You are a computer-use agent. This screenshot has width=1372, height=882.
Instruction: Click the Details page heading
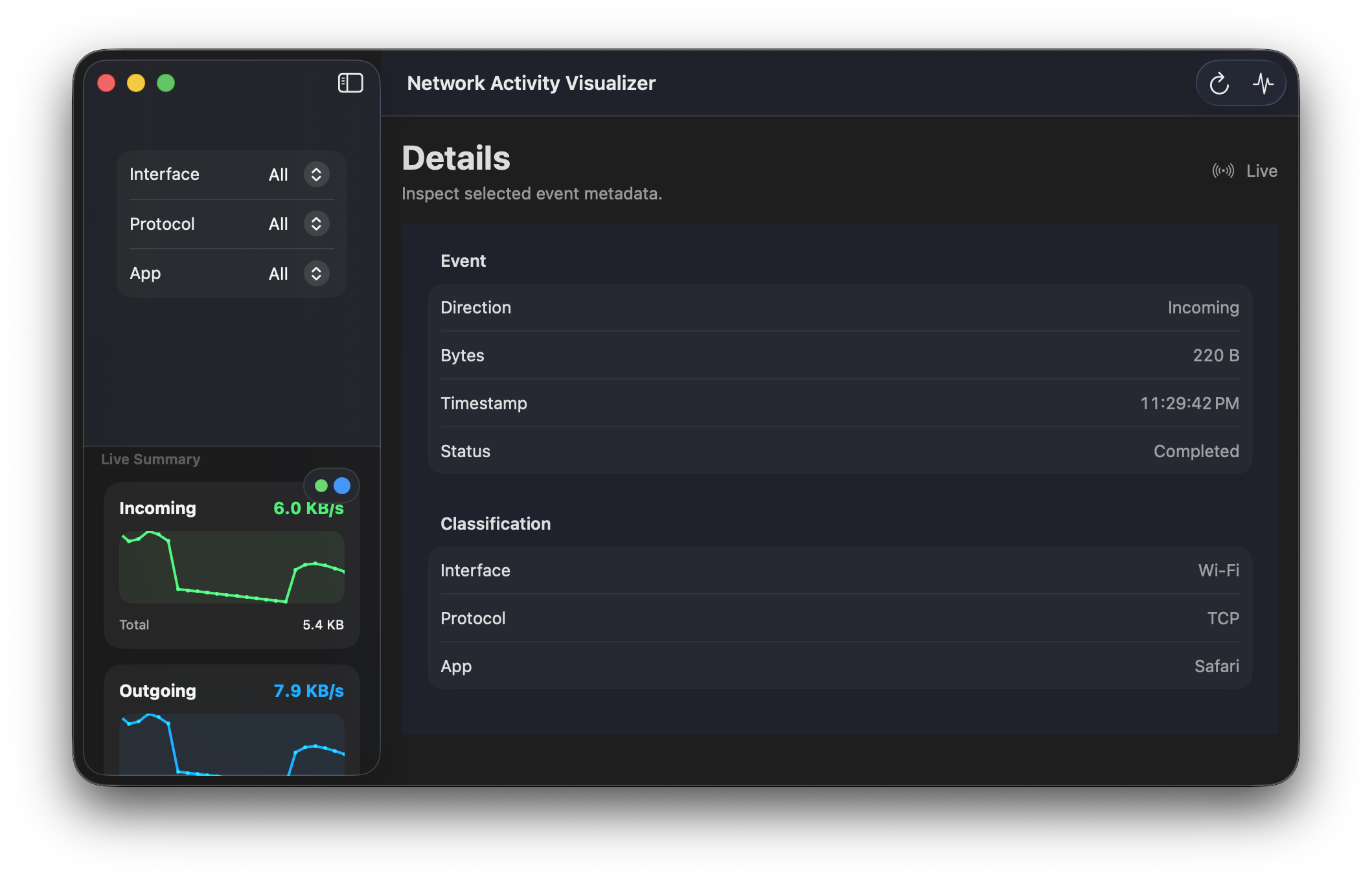coord(456,158)
